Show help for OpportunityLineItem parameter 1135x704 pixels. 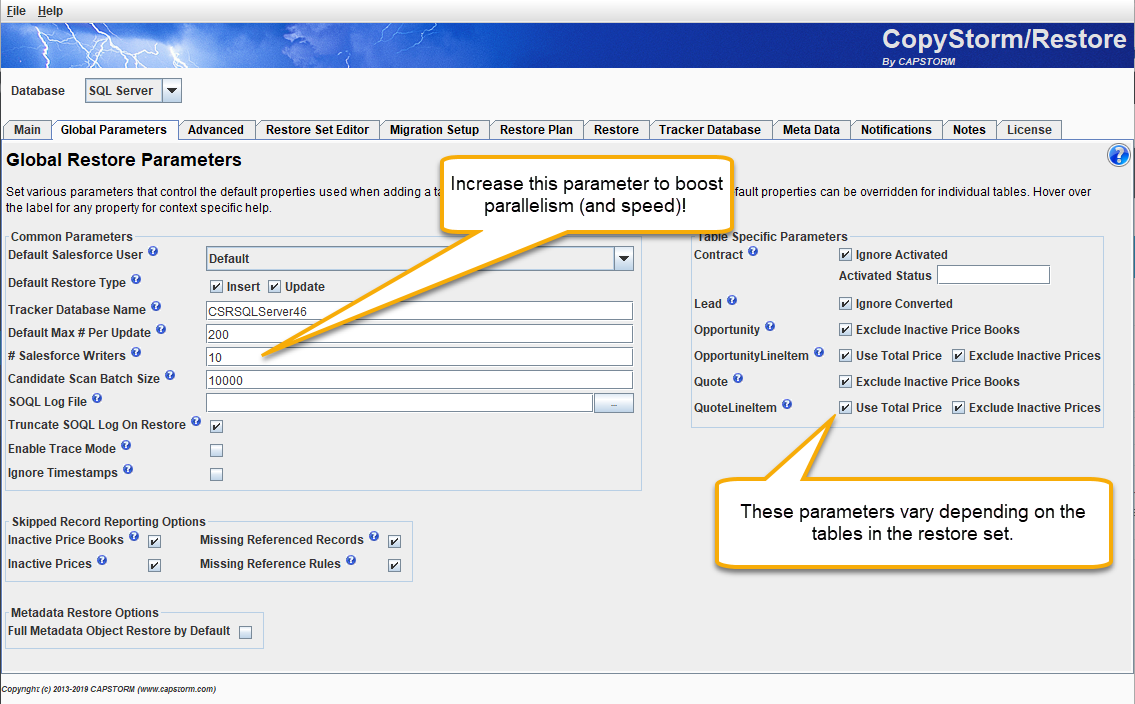coord(819,352)
